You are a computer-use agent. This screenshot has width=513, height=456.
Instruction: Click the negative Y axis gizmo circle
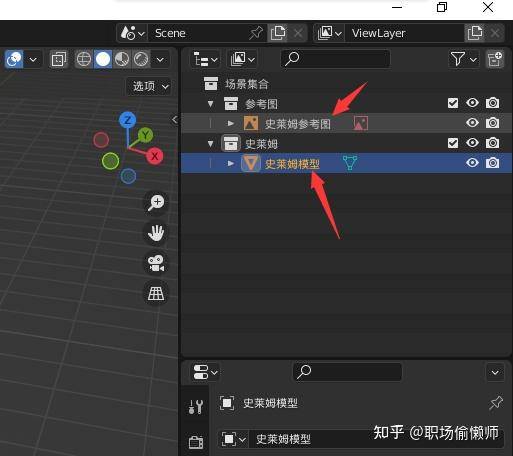point(110,161)
